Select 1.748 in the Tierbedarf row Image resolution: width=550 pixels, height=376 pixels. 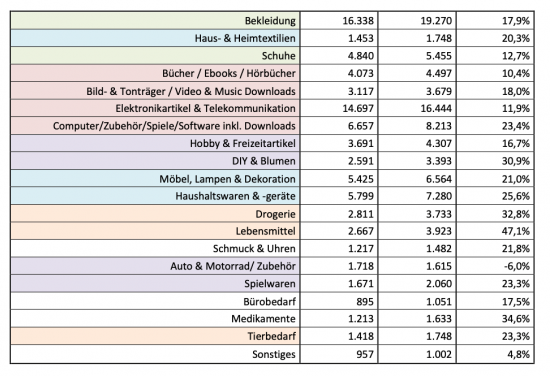click(439, 336)
